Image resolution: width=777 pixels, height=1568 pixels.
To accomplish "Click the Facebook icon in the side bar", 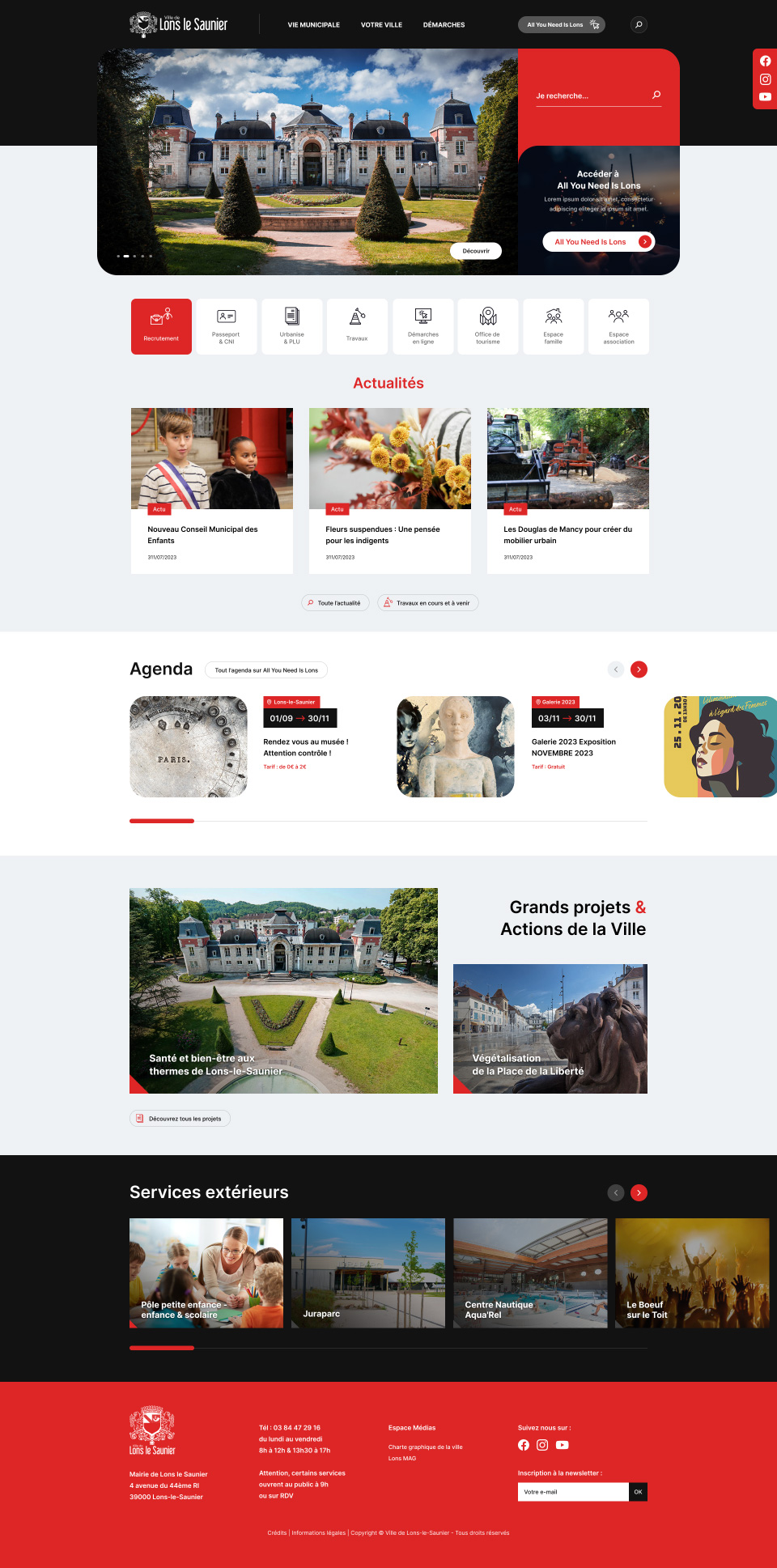I will [765, 62].
